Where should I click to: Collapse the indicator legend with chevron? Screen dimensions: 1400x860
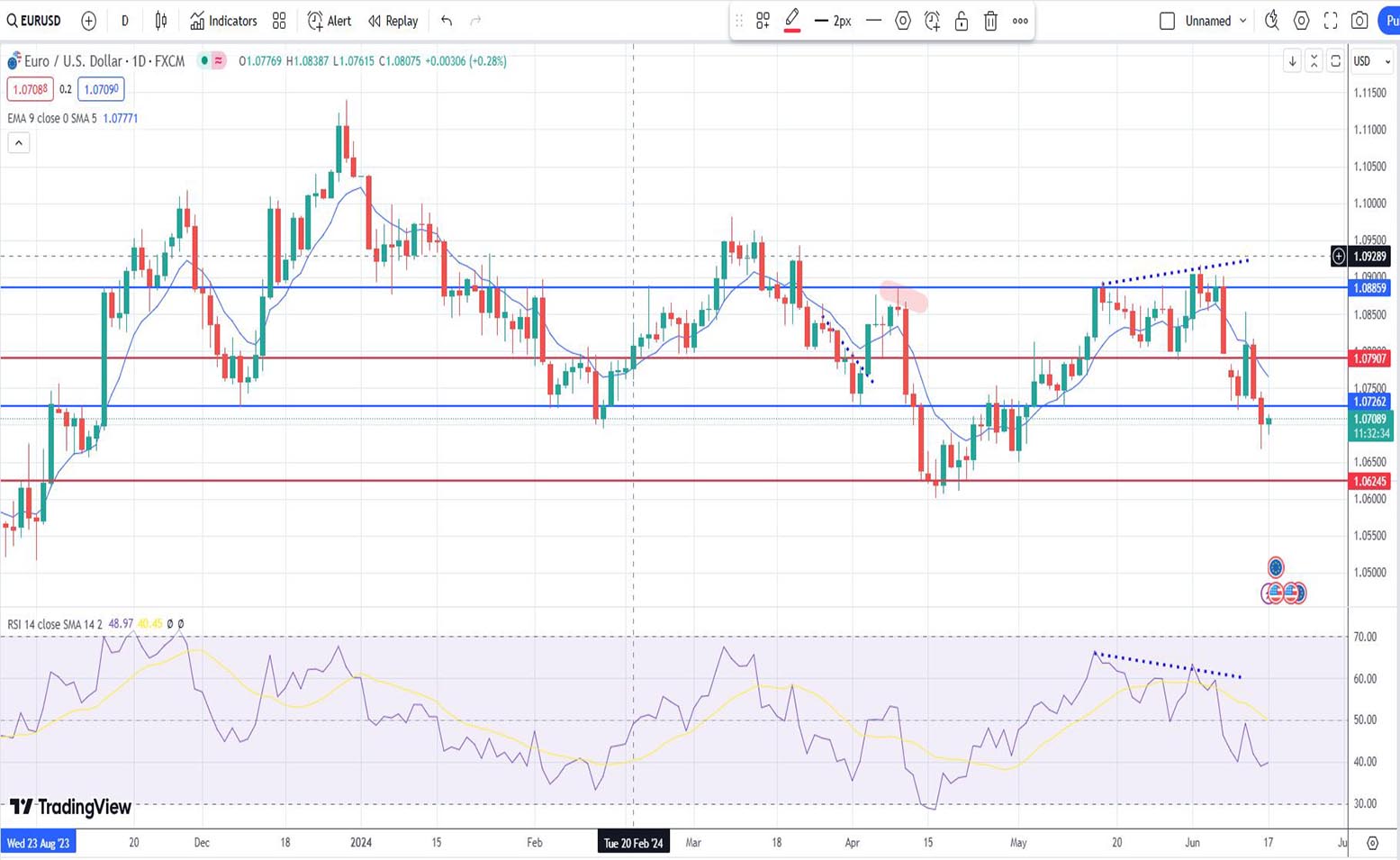[x=19, y=143]
